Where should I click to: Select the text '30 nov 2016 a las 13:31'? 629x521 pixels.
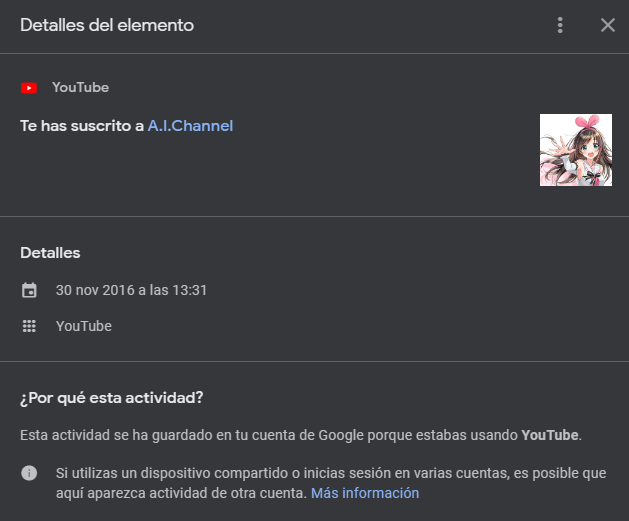(131, 290)
